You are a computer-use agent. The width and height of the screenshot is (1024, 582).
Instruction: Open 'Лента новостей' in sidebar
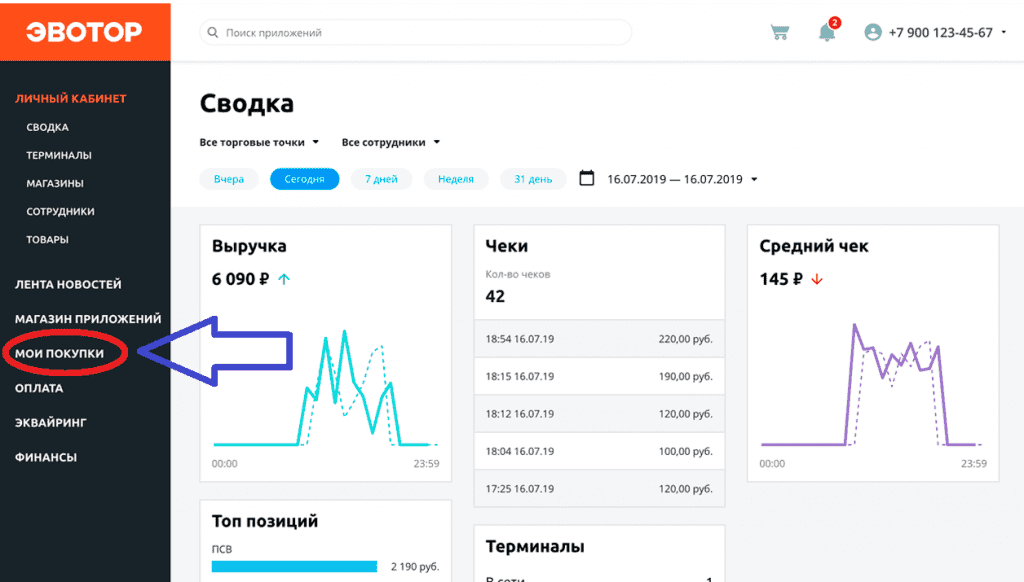[x=68, y=285]
